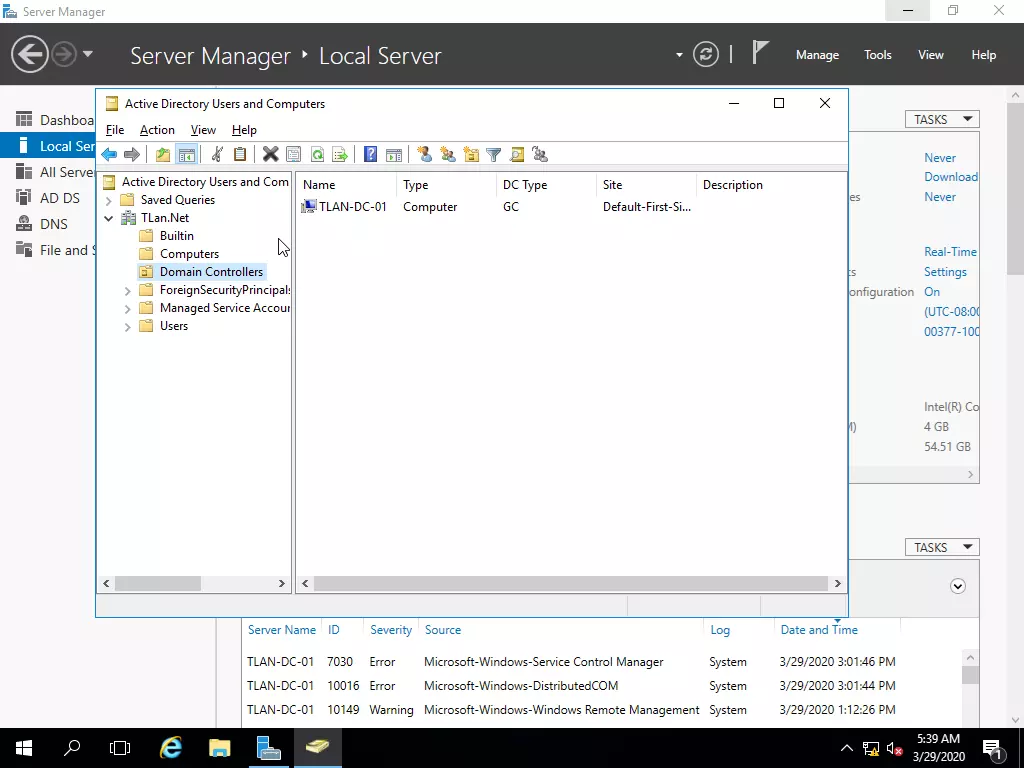This screenshot has width=1024, height=768.
Task: Show hidden system tray icons
Action: point(846,748)
